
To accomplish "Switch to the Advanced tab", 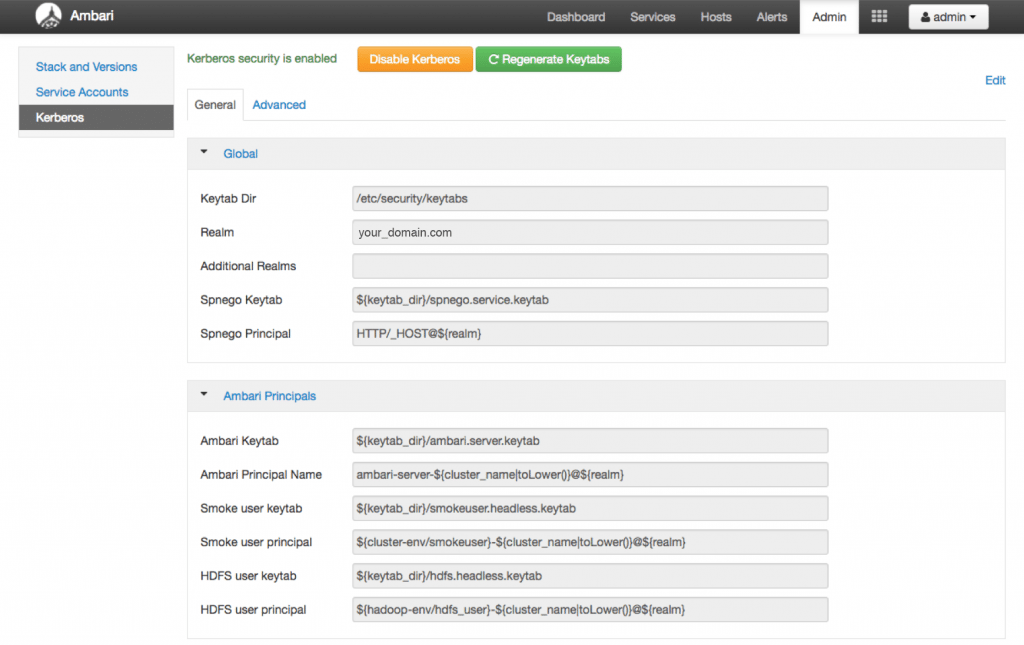I will click(x=278, y=104).
